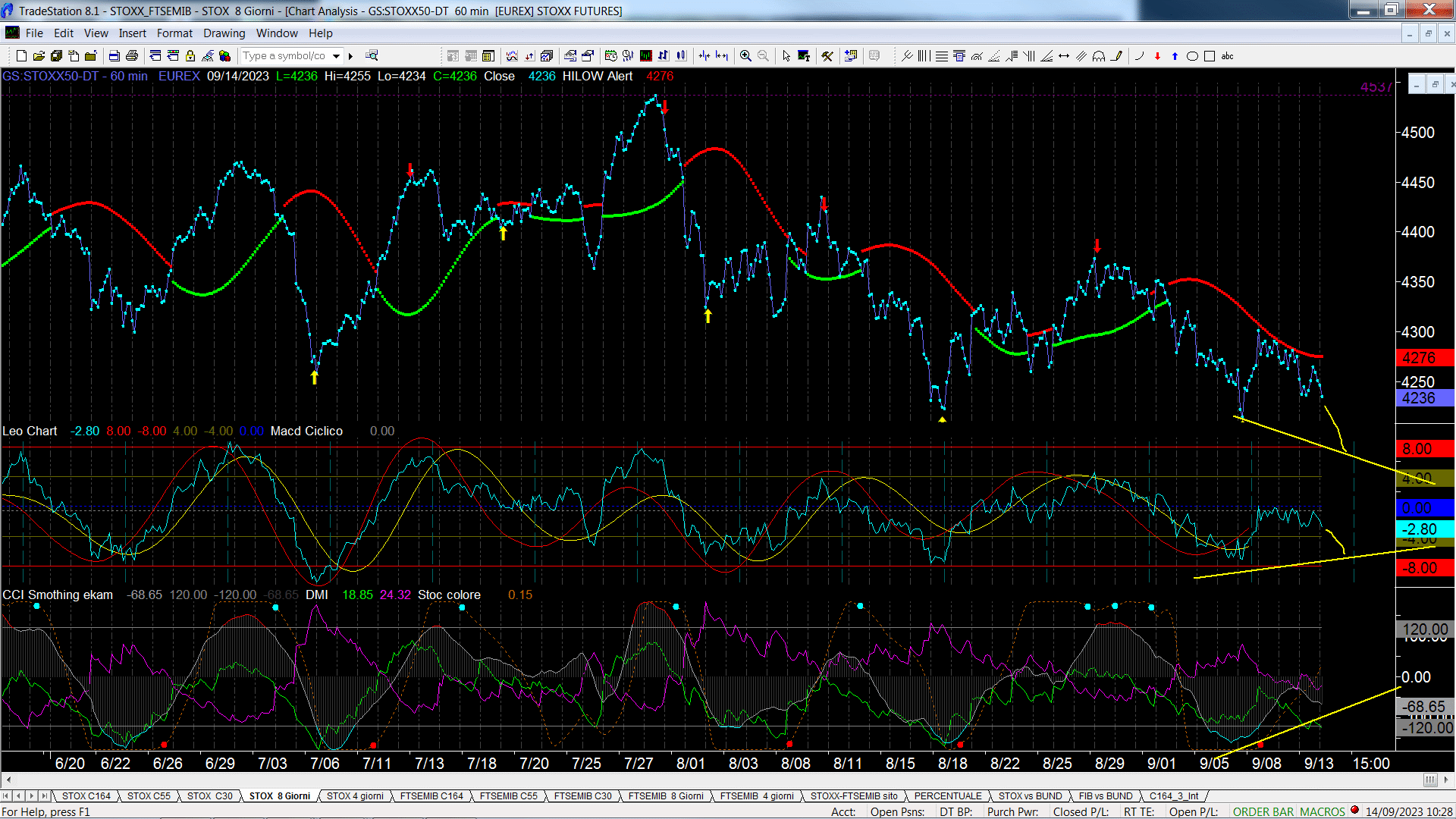This screenshot has height=819, width=1456.
Task: Open the File menu
Action: point(34,33)
